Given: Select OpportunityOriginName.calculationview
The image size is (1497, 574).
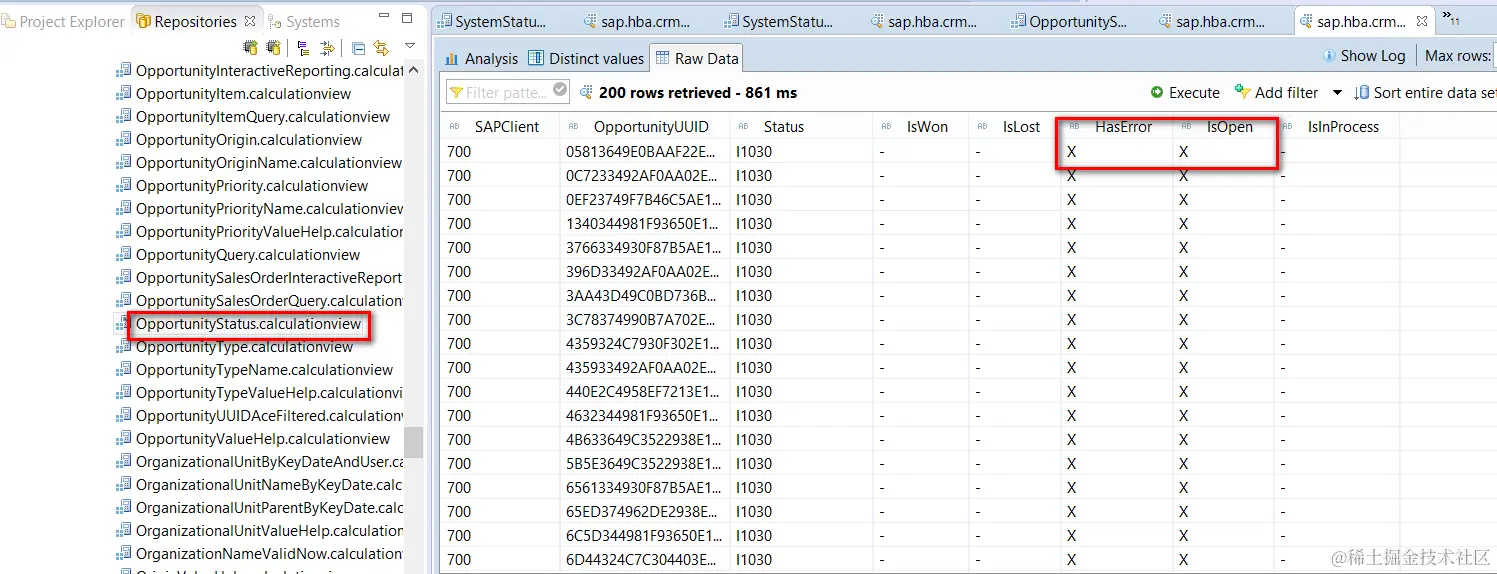Looking at the screenshot, I should point(269,163).
